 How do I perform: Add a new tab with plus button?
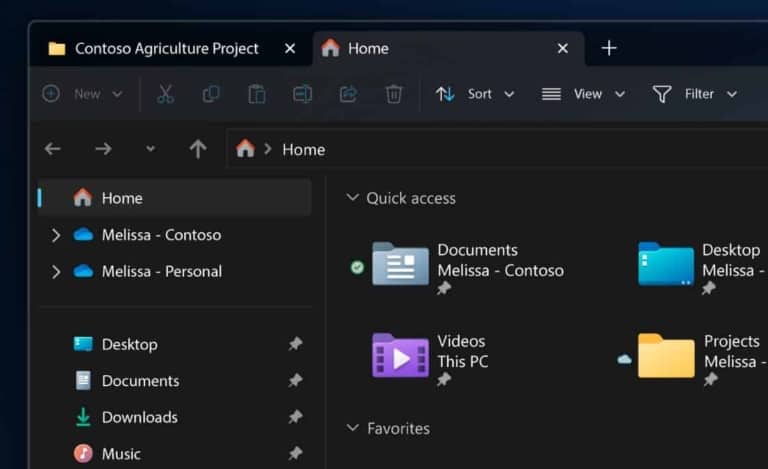[609, 48]
